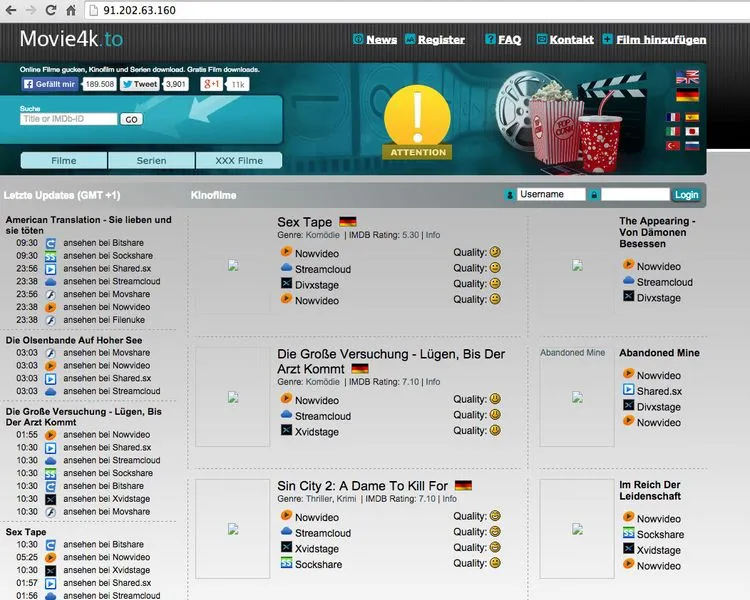Select the Japanese flag icon
Viewport: 750px width, 600px height.
[x=692, y=131]
